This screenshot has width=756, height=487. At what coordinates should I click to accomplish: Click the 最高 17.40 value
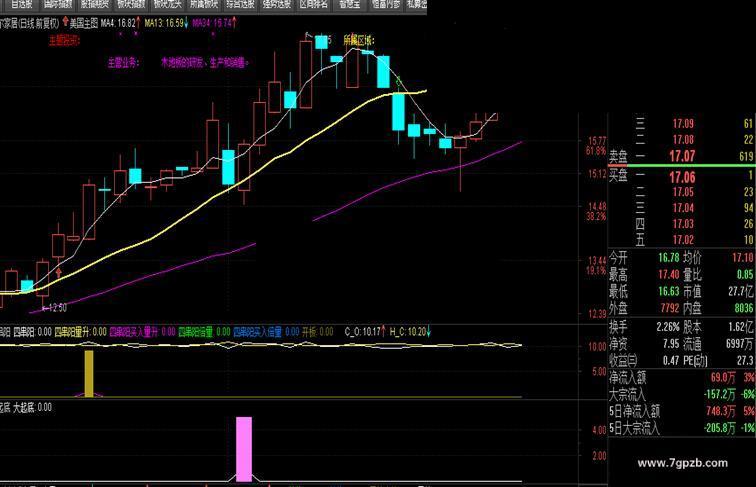pyautogui.click(x=669, y=274)
